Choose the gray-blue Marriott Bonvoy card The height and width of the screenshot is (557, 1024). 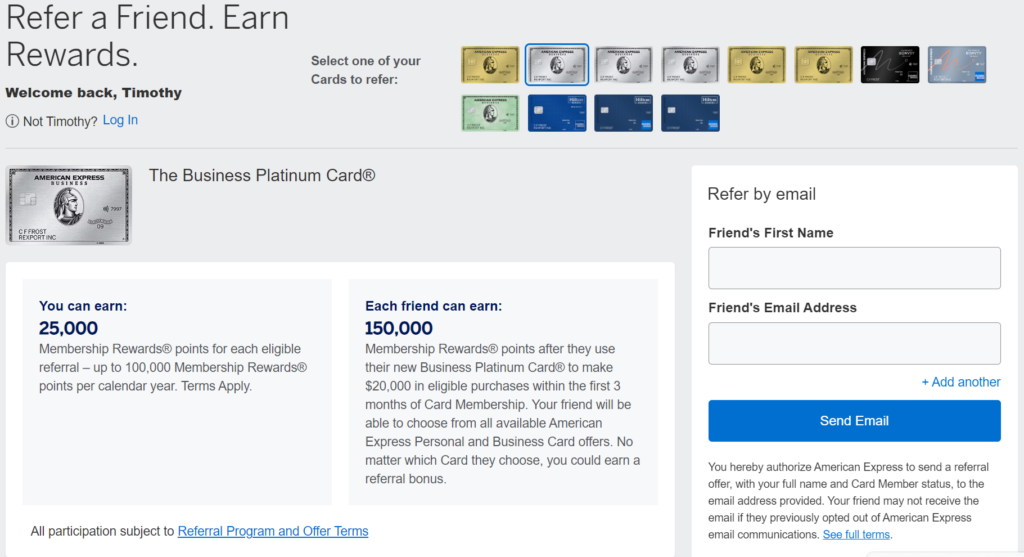coord(957,65)
